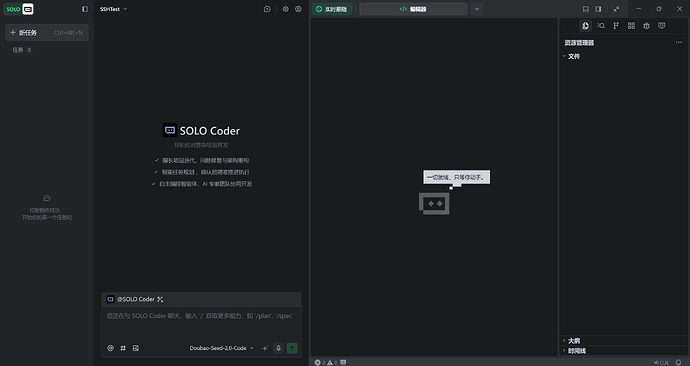Open the last side panel robot icon
Image resolution: width=690 pixels, height=366 pixels.
click(x=661, y=26)
